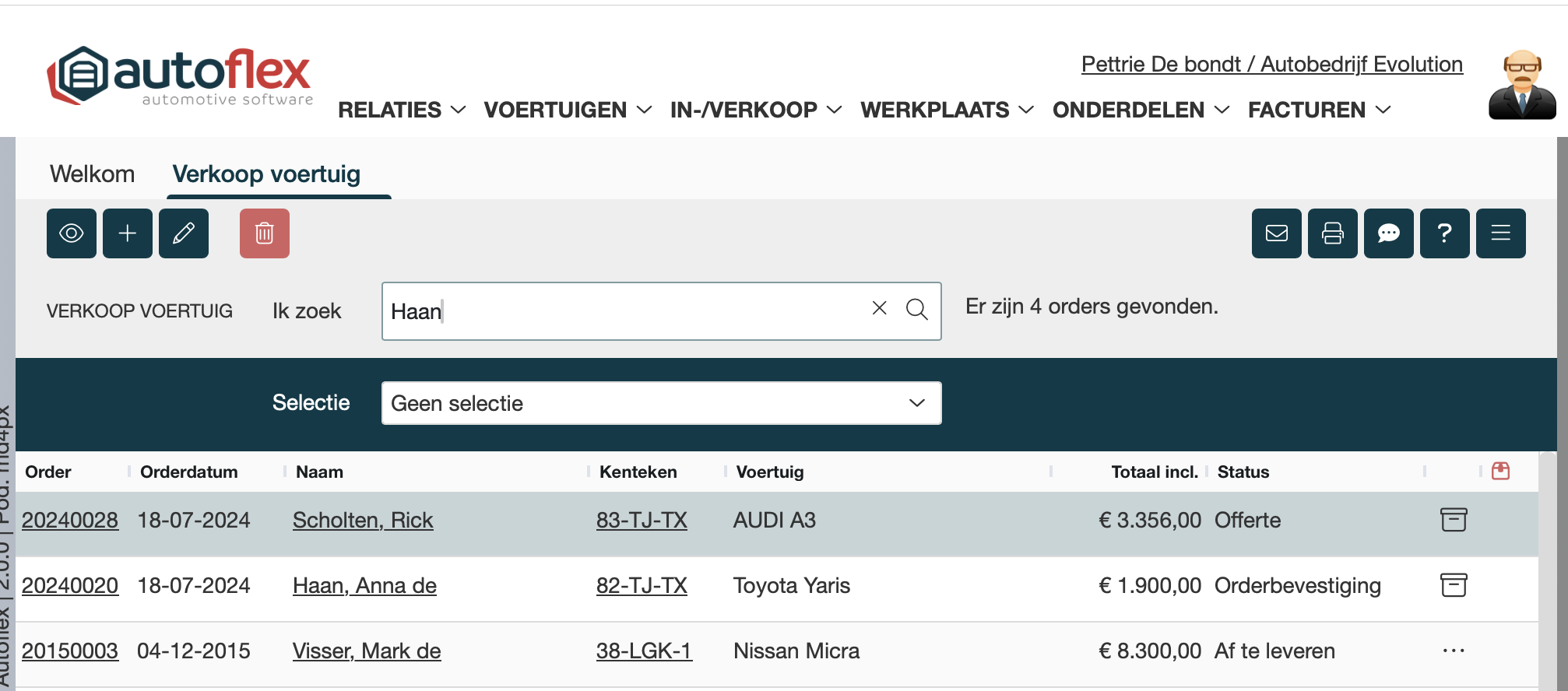Open chat speech bubble icon
This screenshot has height=691, width=1568.
click(x=1389, y=233)
